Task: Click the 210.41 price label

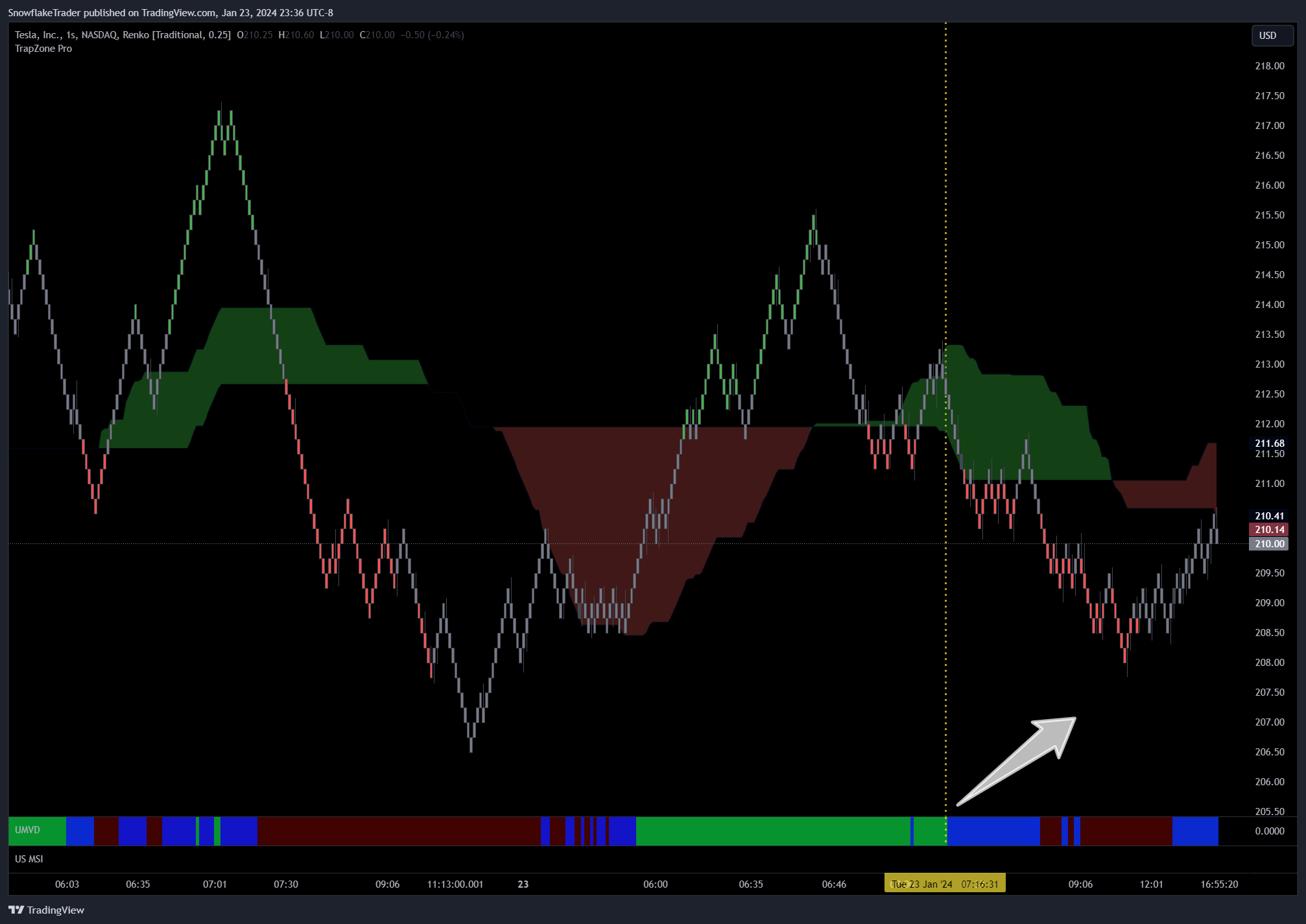Action: point(1269,516)
